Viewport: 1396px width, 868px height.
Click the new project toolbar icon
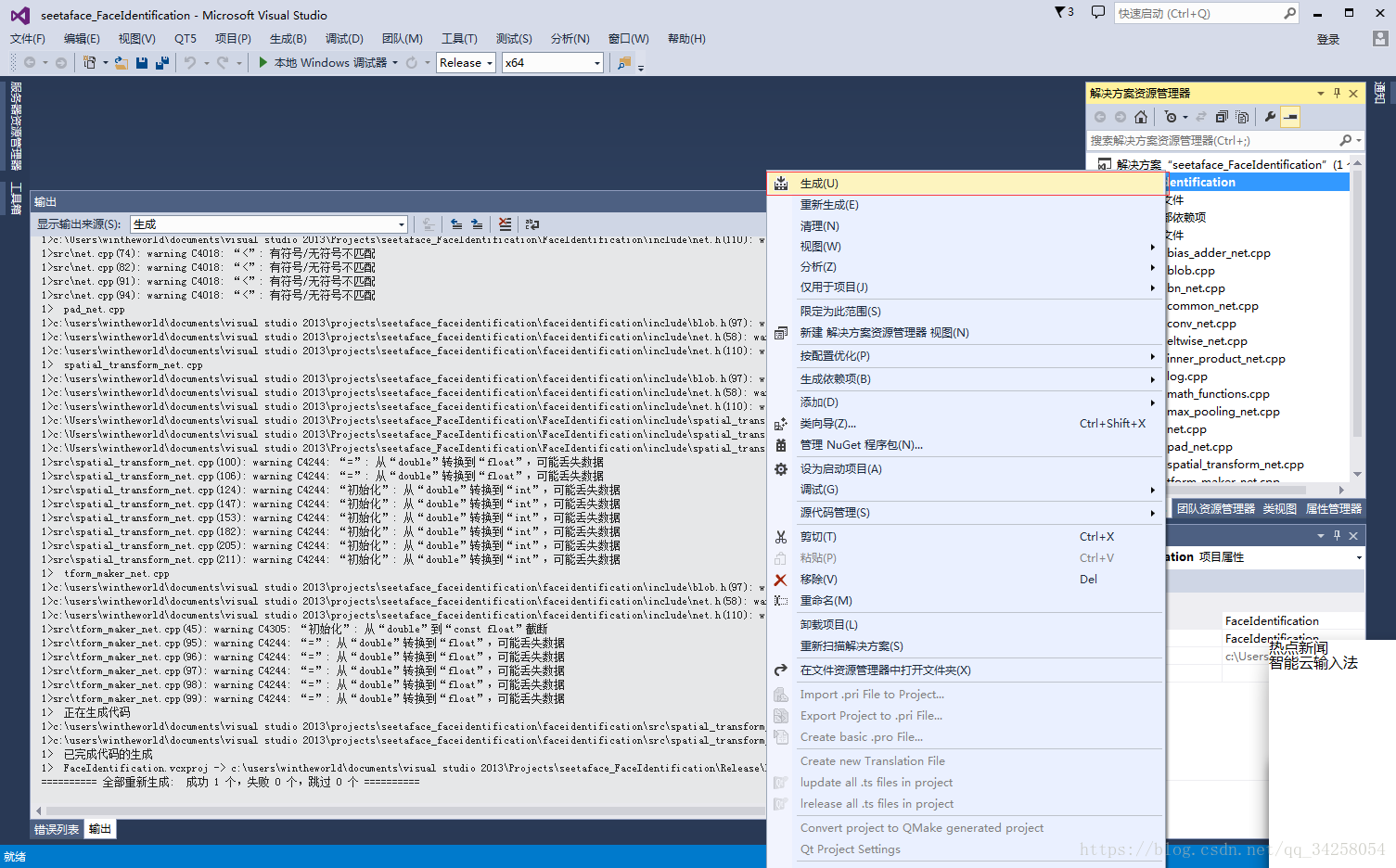coord(89,62)
